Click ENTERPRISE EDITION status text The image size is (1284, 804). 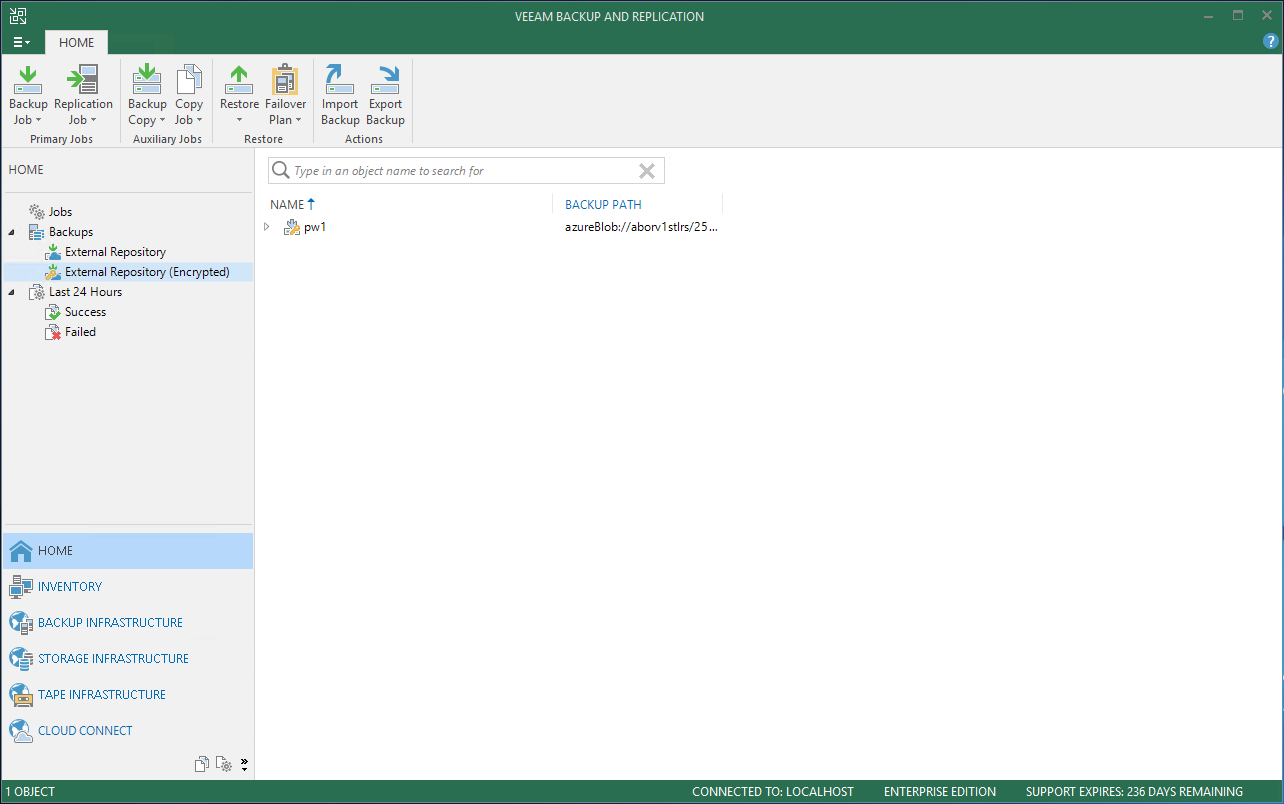point(940,792)
